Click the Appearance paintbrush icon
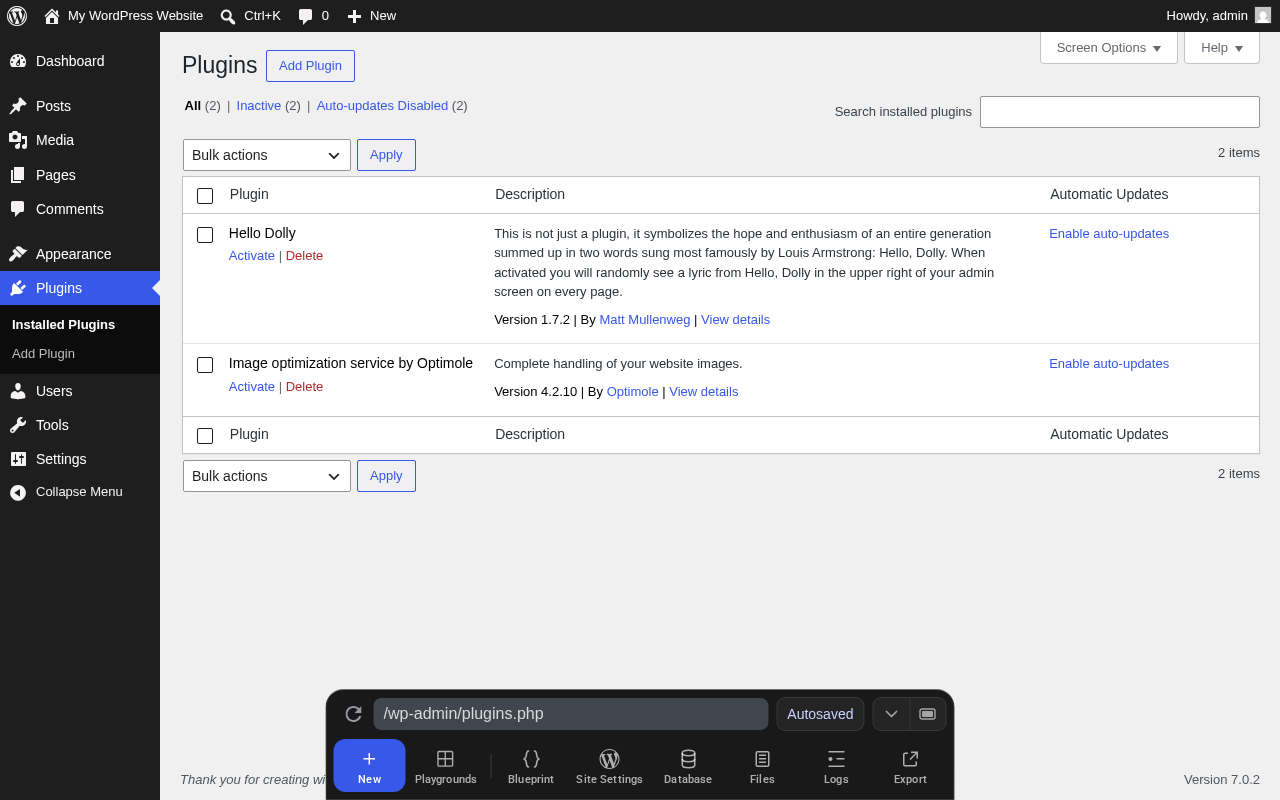Screen dimensions: 1280x800 pos(18,254)
